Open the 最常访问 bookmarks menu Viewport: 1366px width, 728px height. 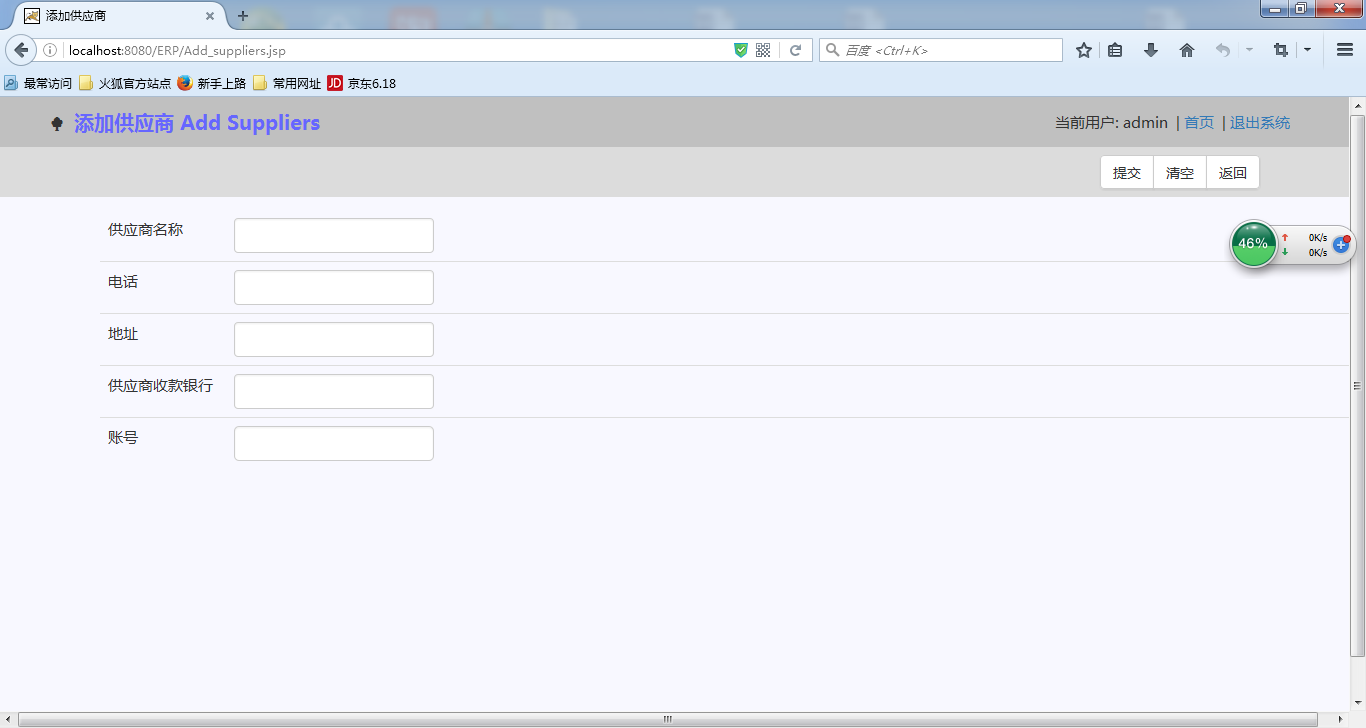(x=38, y=84)
